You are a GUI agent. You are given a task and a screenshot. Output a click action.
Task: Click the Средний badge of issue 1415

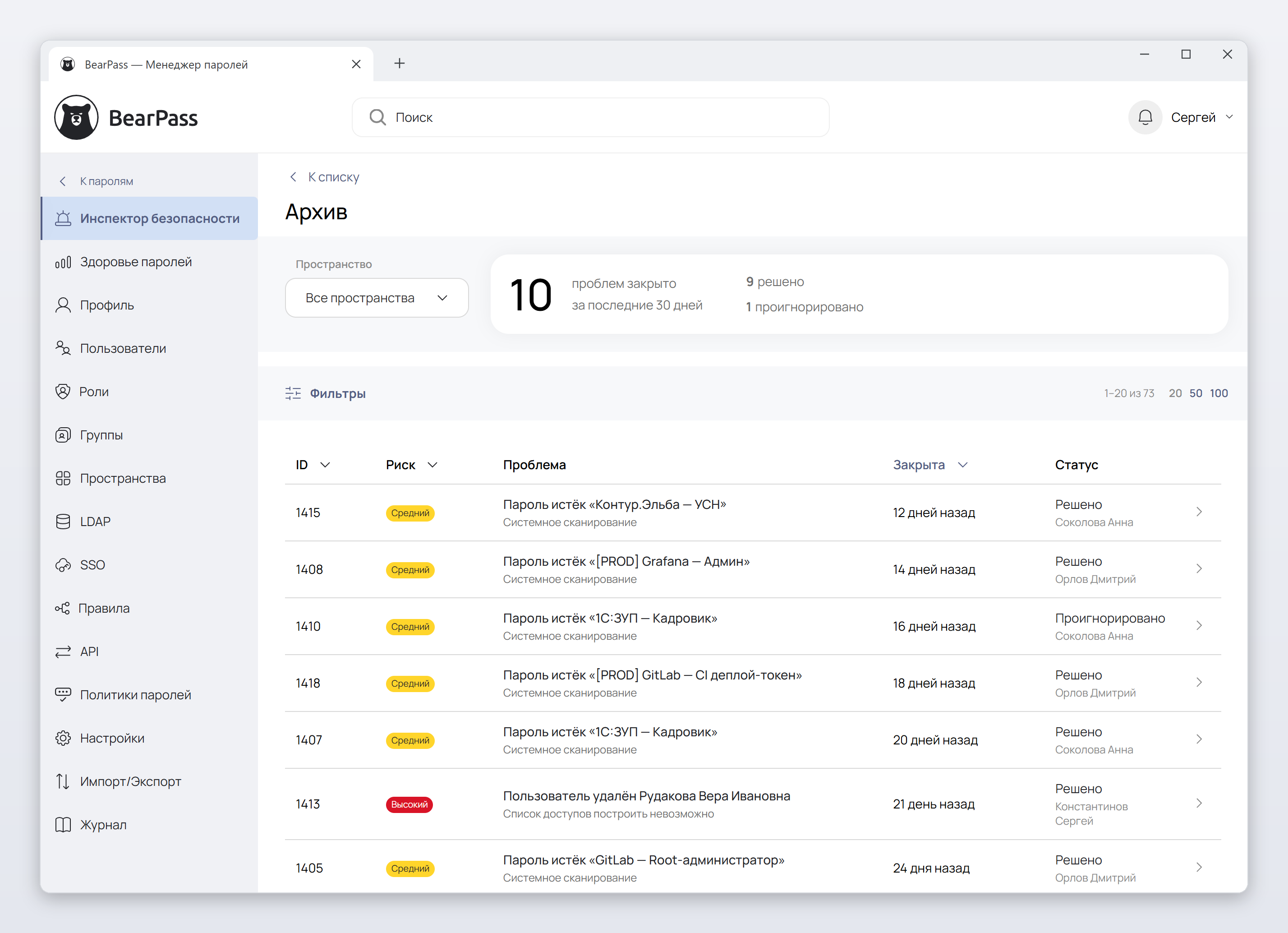click(410, 513)
